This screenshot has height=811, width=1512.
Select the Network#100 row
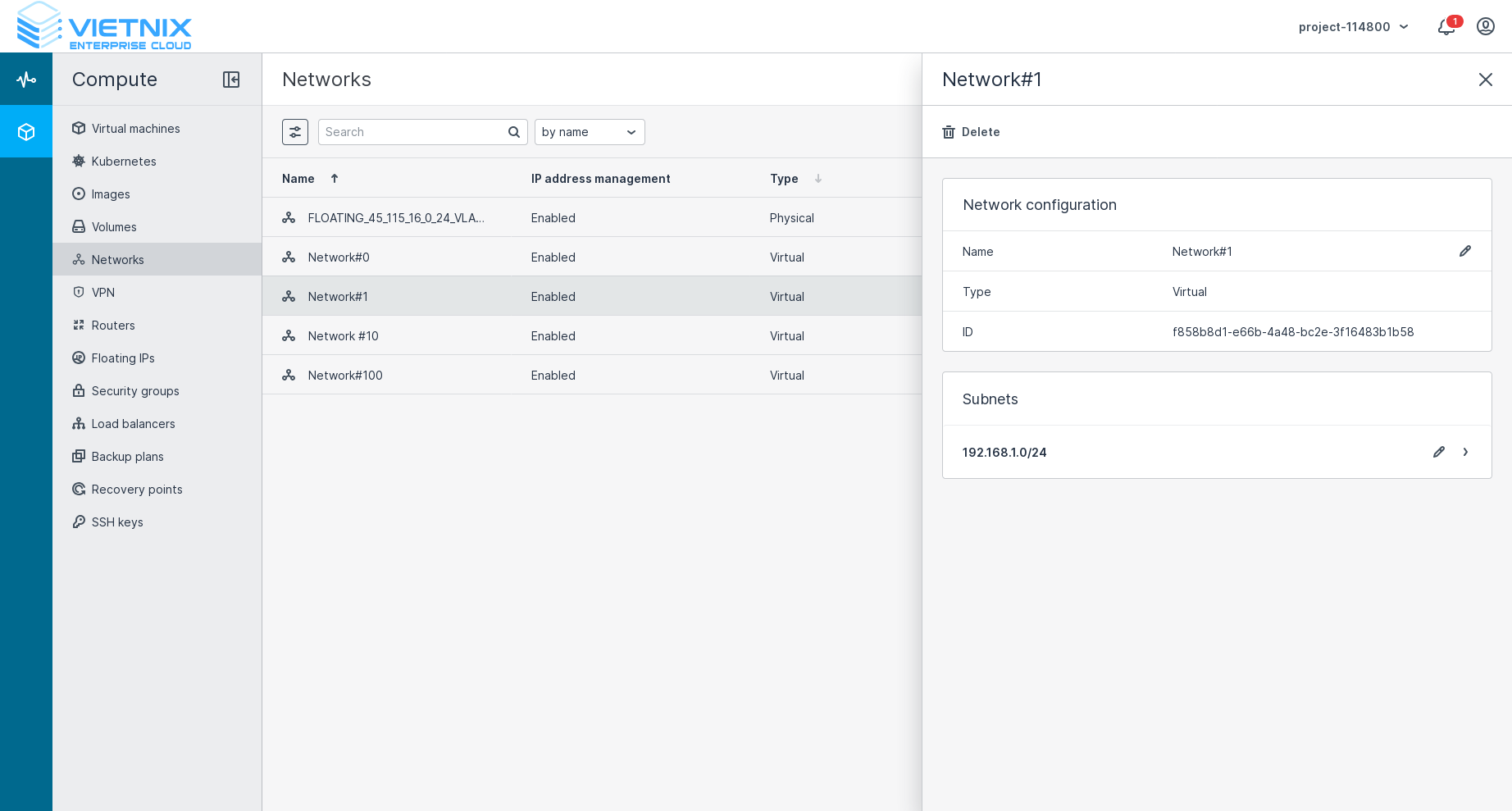pos(345,376)
